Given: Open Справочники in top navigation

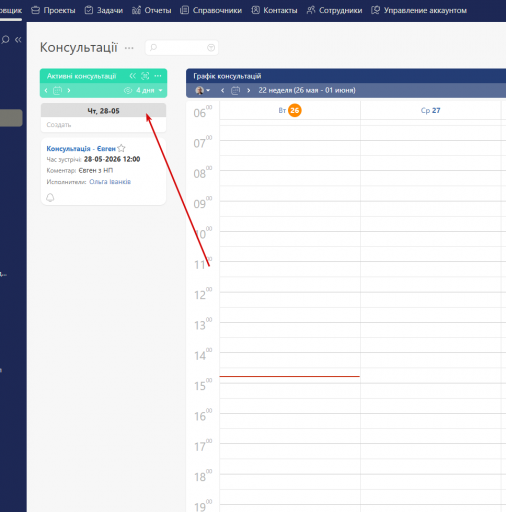Looking at the screenshot, I should 211,10.
